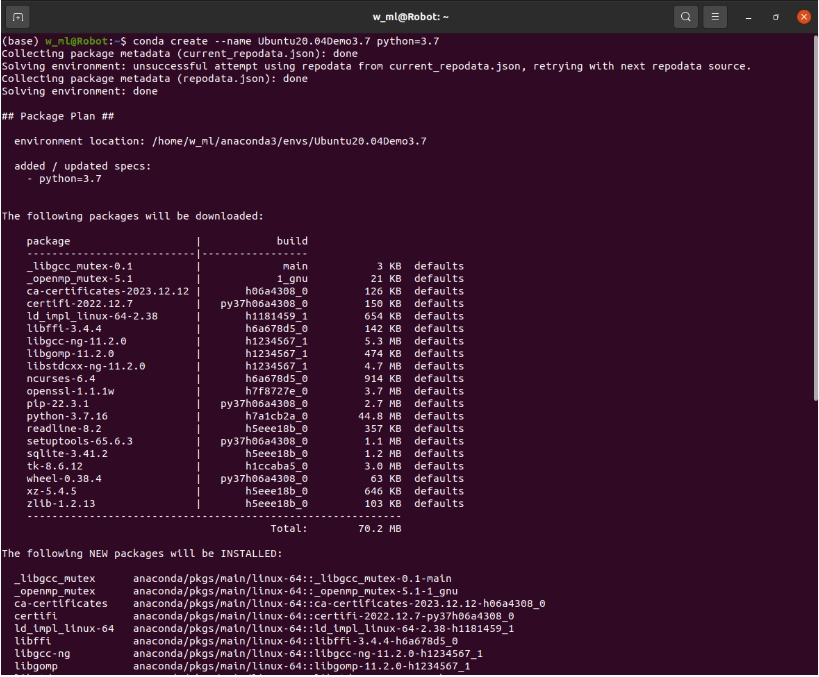Image resolution: width=819 pixels, height=677 pixels.
Task: Click 'The following NEW packages will be INSTALLED' line
Action: (x=142, y=553)
